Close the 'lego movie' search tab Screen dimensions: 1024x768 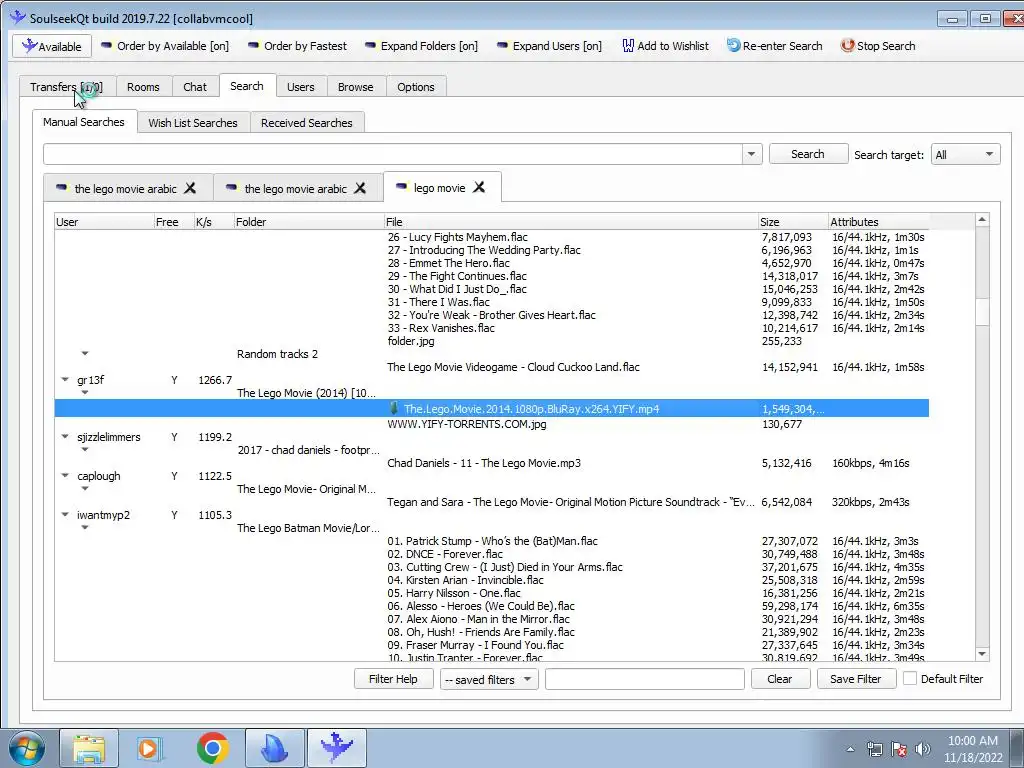479,187
